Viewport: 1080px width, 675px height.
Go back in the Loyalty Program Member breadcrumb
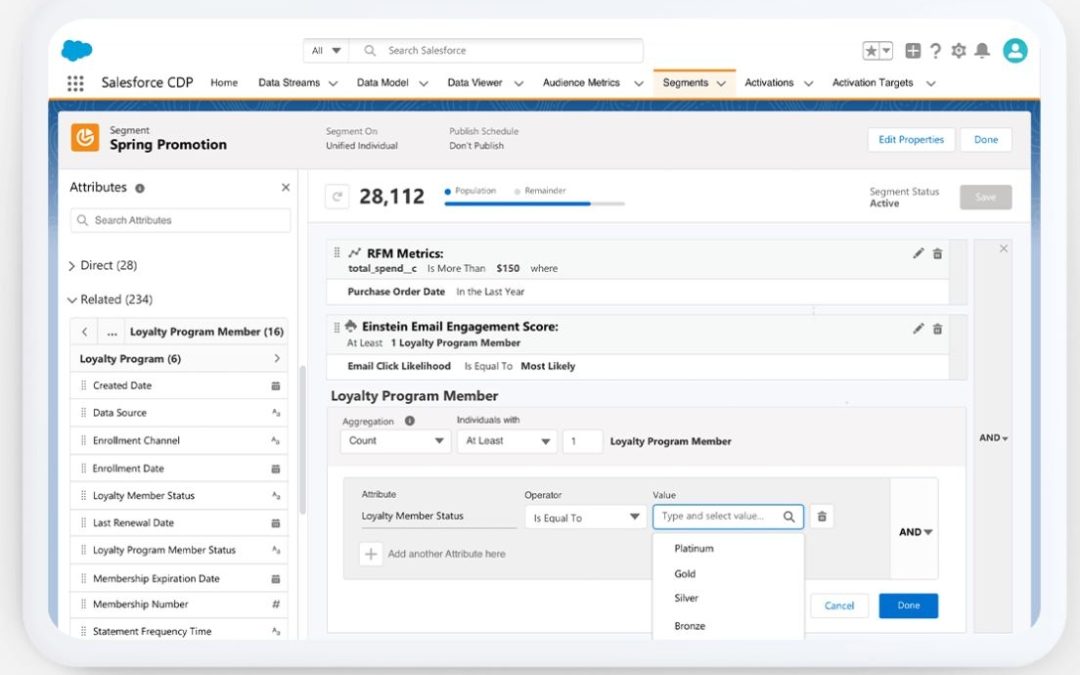coord(85,332)
